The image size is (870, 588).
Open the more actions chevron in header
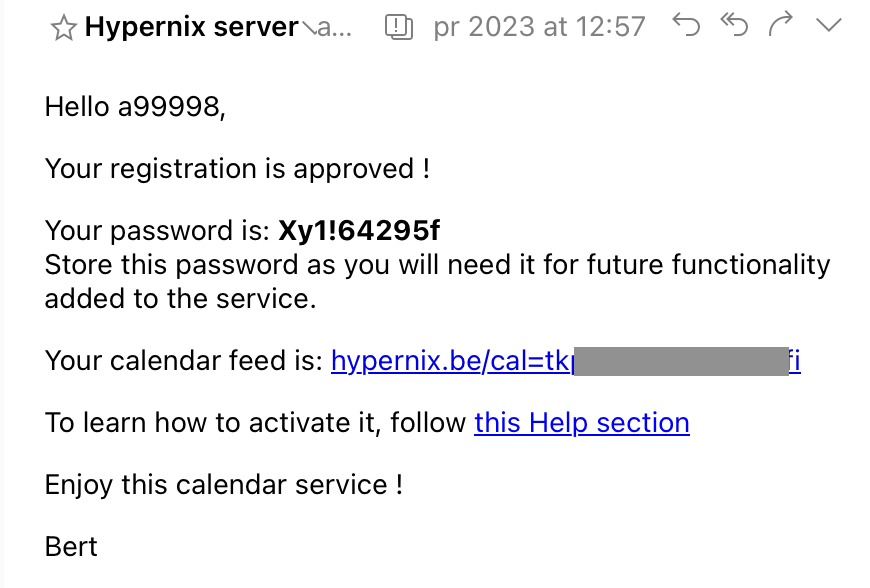[829, 25]
